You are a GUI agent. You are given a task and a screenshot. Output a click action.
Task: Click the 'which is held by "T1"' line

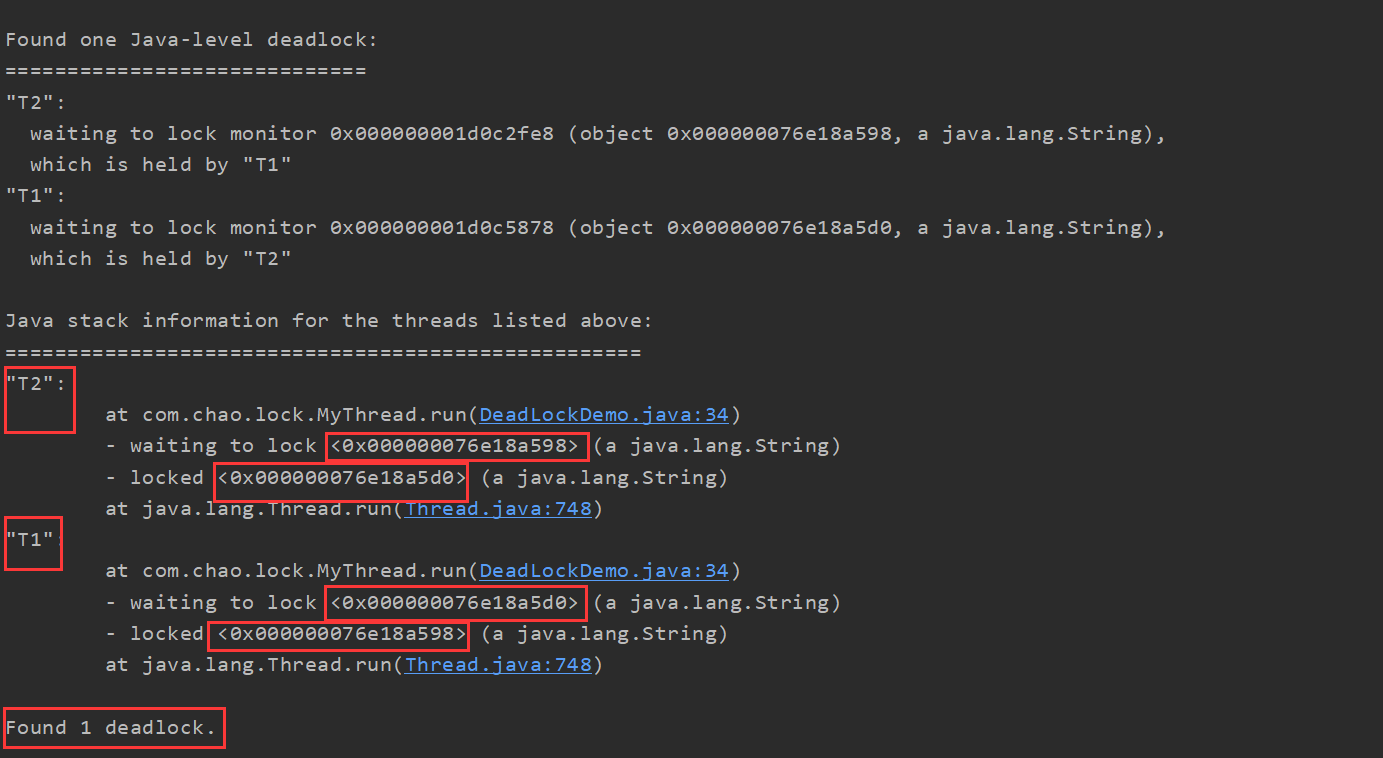pos(161,165)
